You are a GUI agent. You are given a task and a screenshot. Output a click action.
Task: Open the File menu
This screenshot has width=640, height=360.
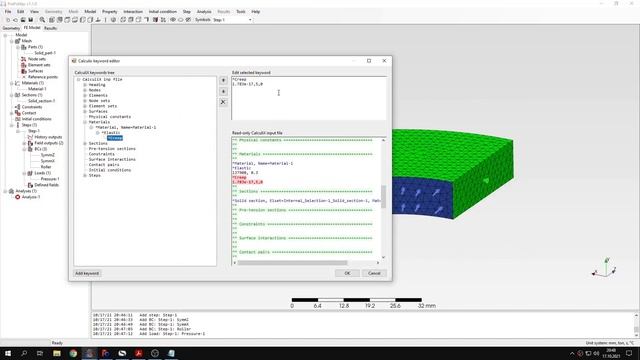[8, 11]
